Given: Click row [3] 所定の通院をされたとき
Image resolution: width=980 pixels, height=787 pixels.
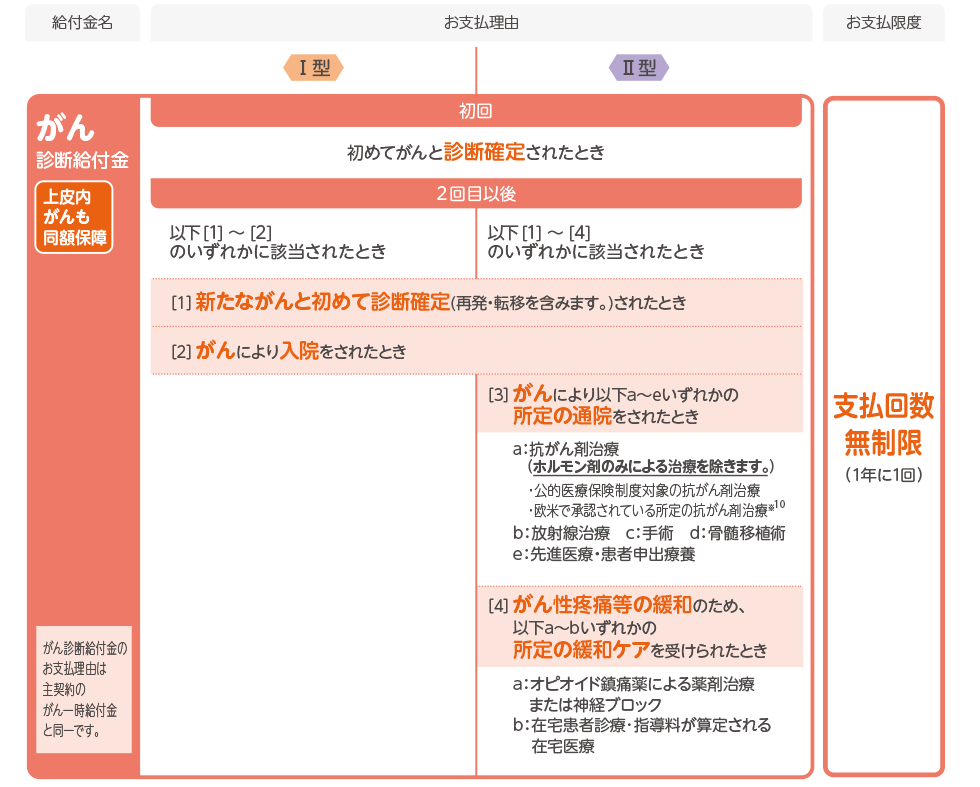Looking at the screenshot, I should pos(640,404).
